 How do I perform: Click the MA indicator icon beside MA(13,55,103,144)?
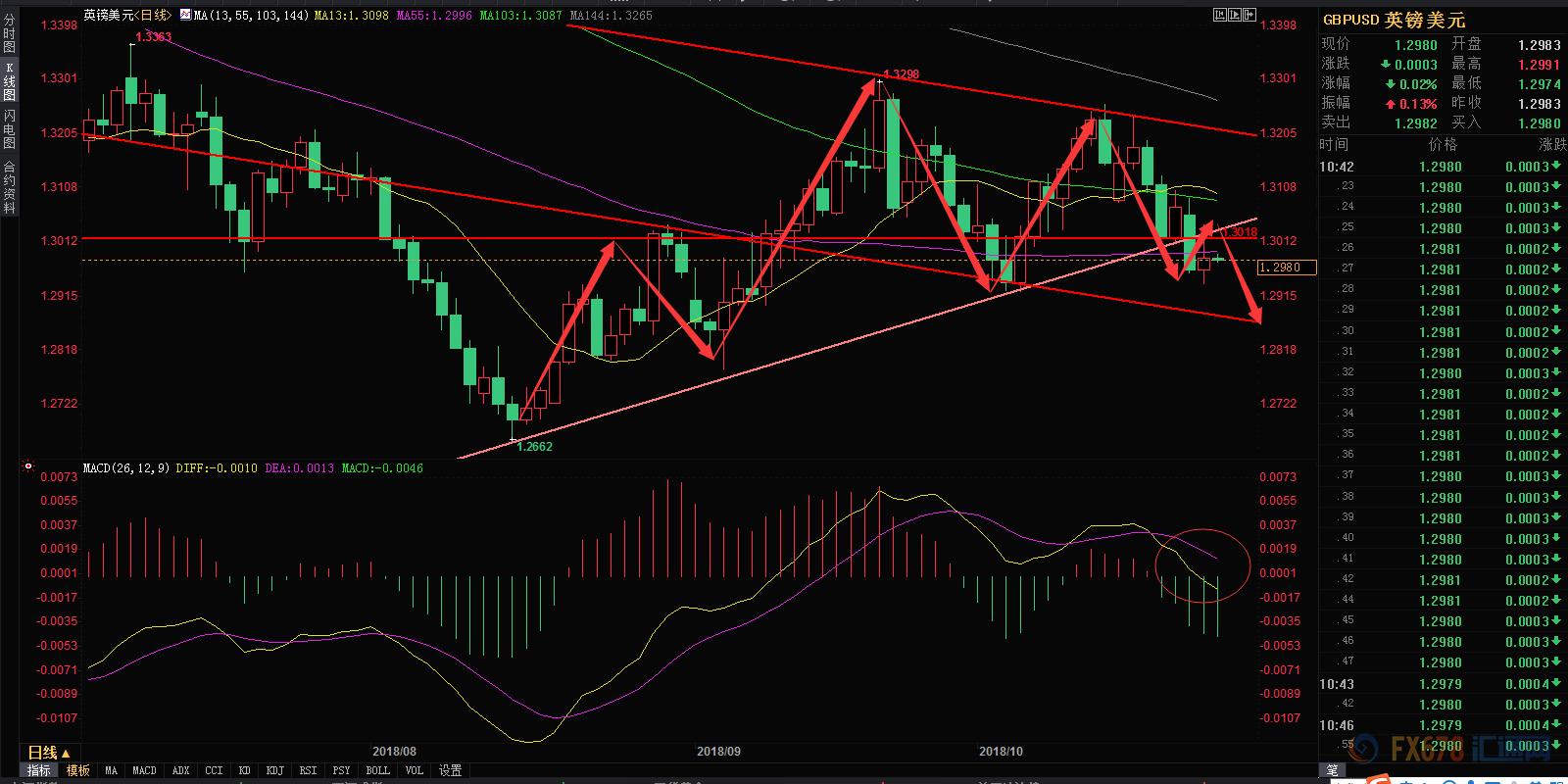coord(186,16)
